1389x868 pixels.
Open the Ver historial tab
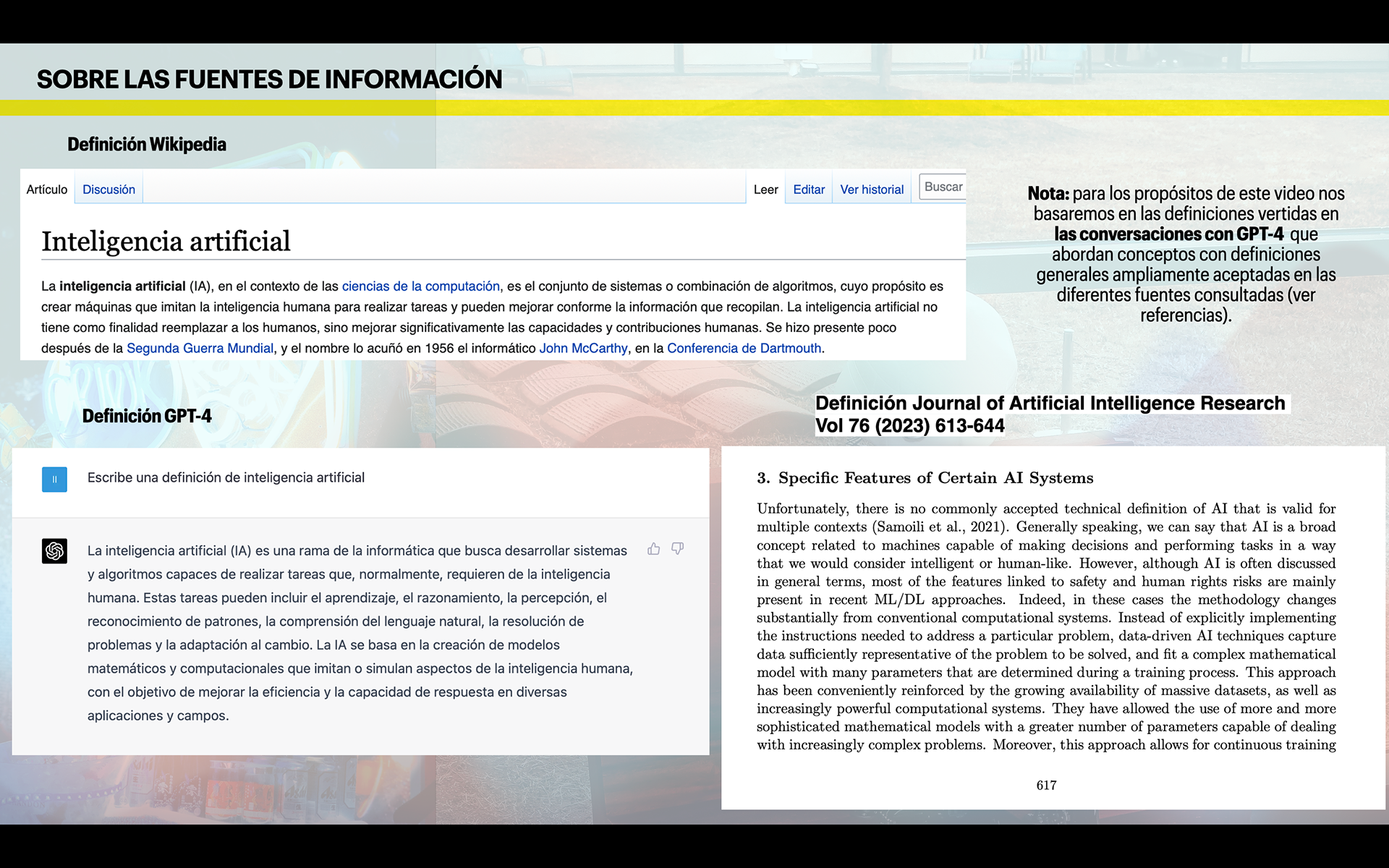pos(872,190)
